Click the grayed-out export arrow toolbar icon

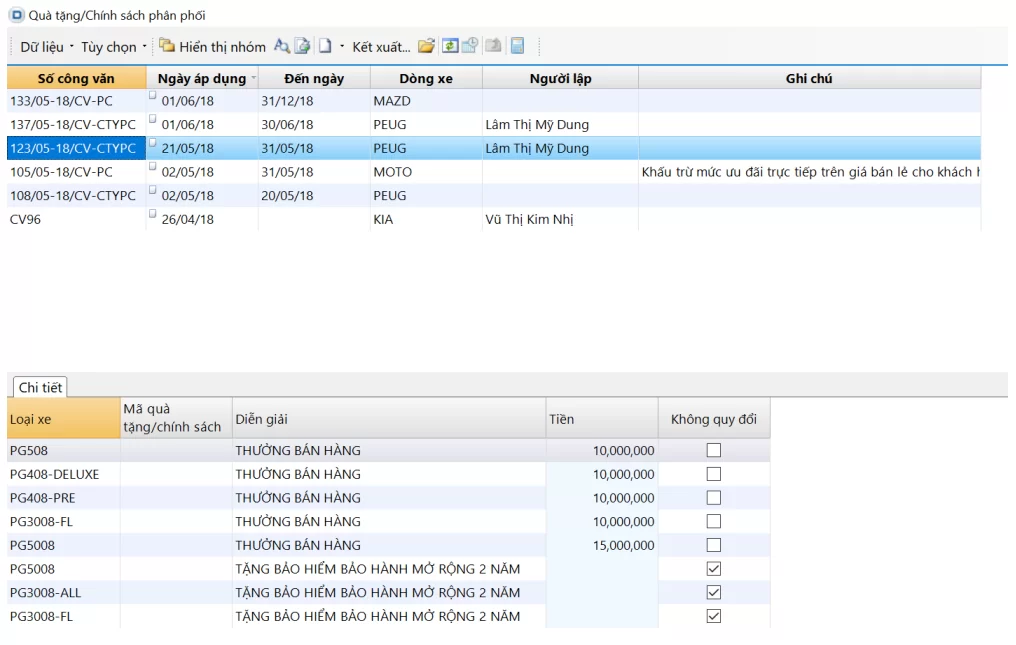pos(493,46)
